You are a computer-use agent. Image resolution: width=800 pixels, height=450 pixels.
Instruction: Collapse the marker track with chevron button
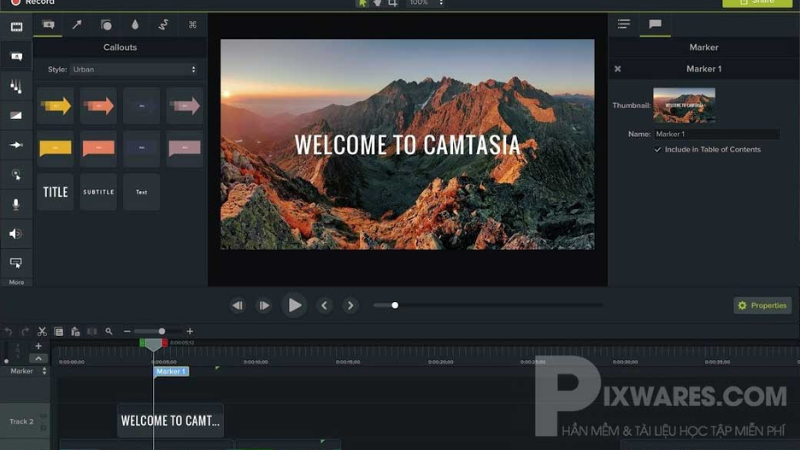coord(38,358)
